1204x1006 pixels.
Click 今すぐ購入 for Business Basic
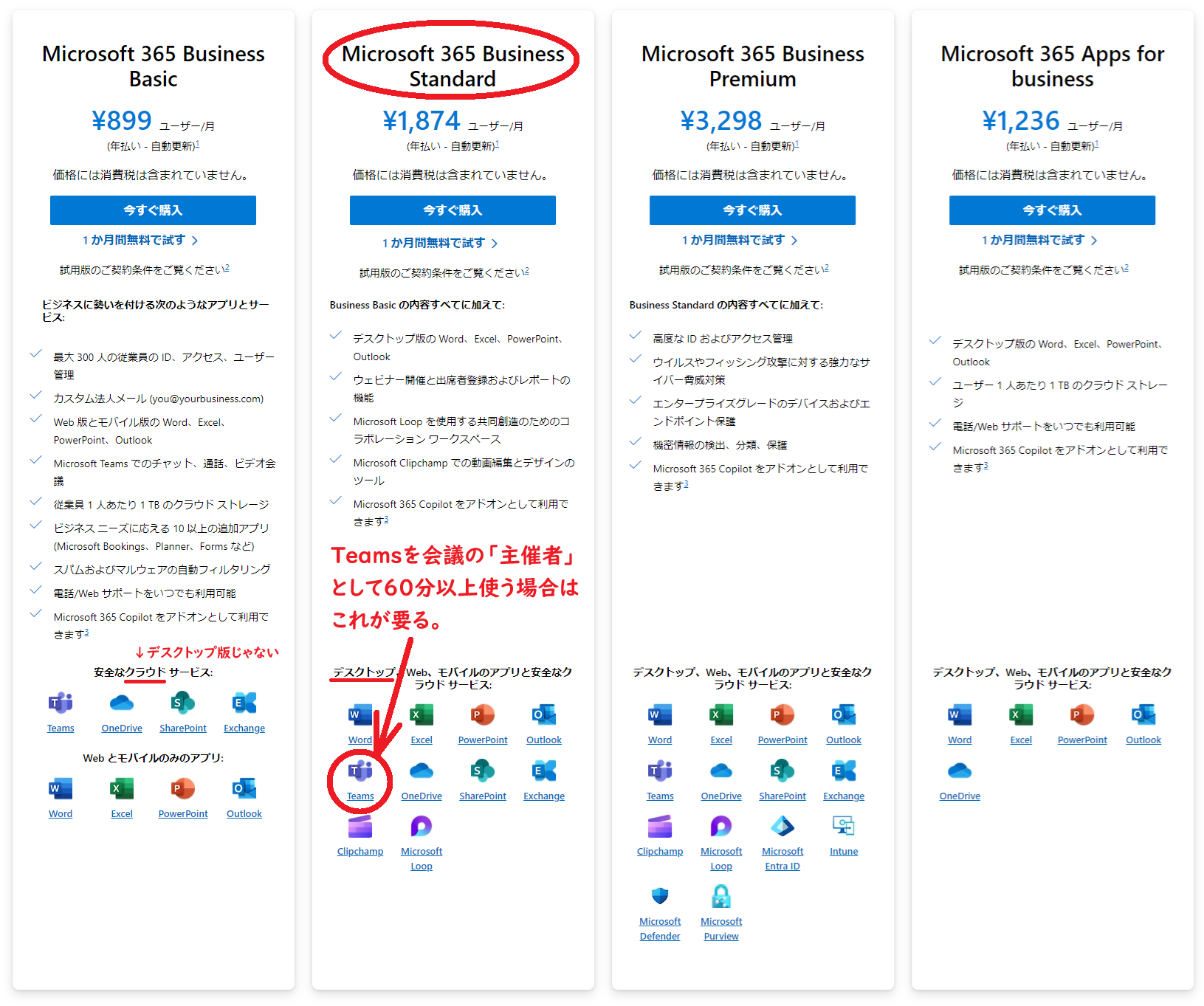pos(153,210)
